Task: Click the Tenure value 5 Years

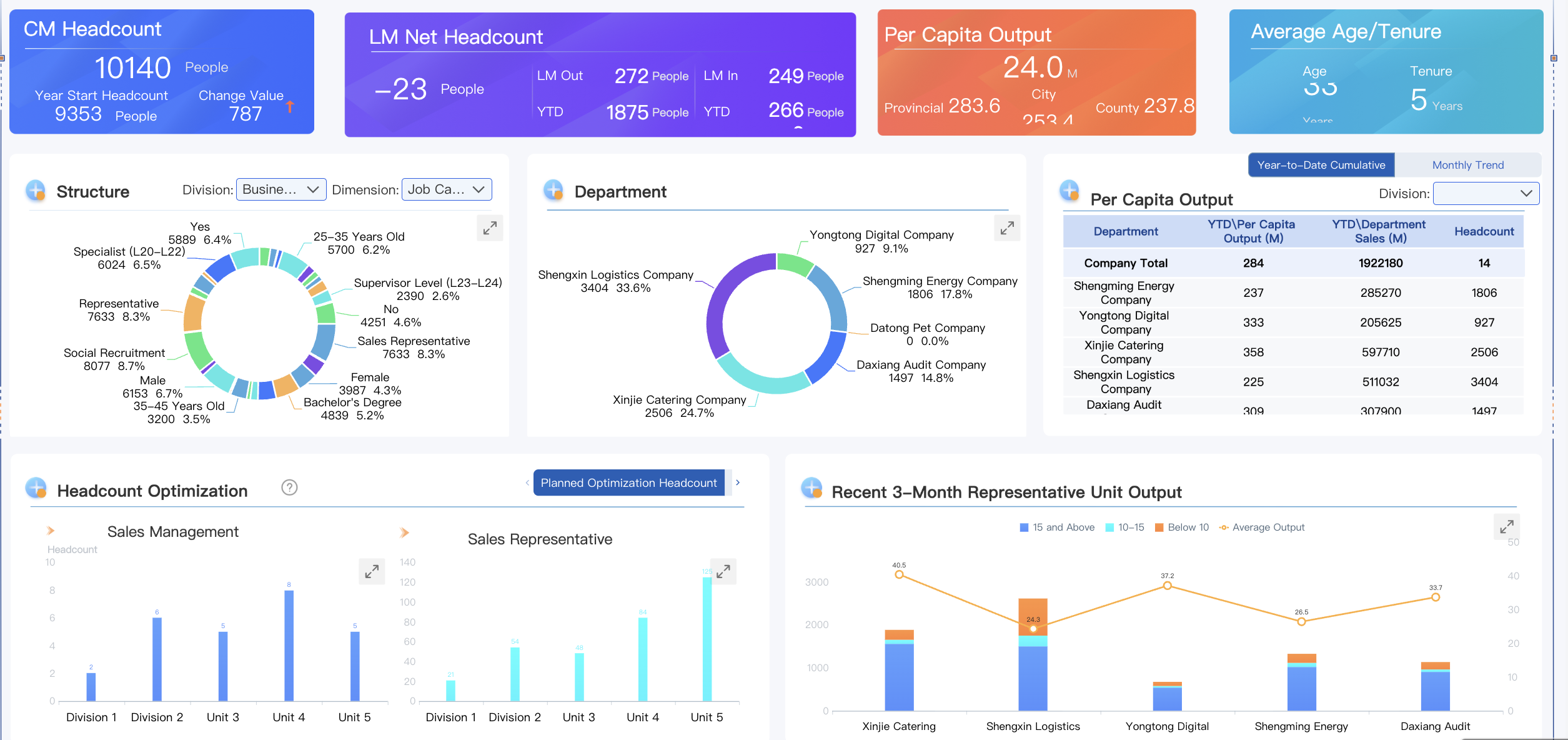Action: tap(1436, 100)
